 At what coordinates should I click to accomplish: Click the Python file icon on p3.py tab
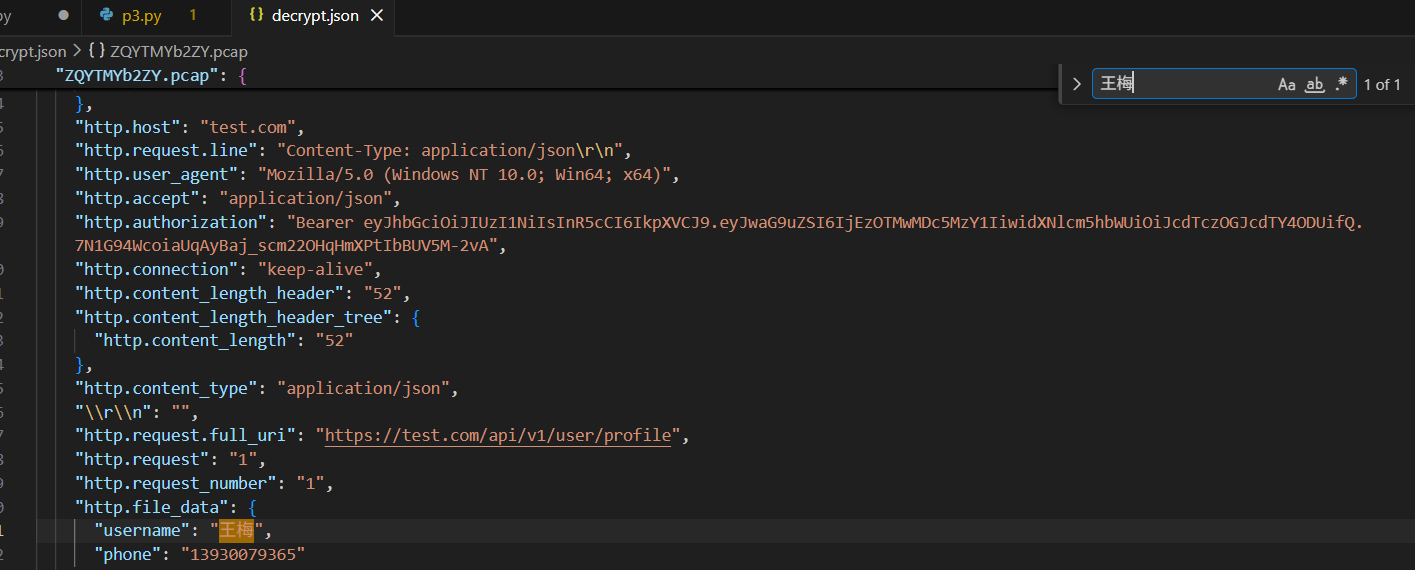(106, 16)
